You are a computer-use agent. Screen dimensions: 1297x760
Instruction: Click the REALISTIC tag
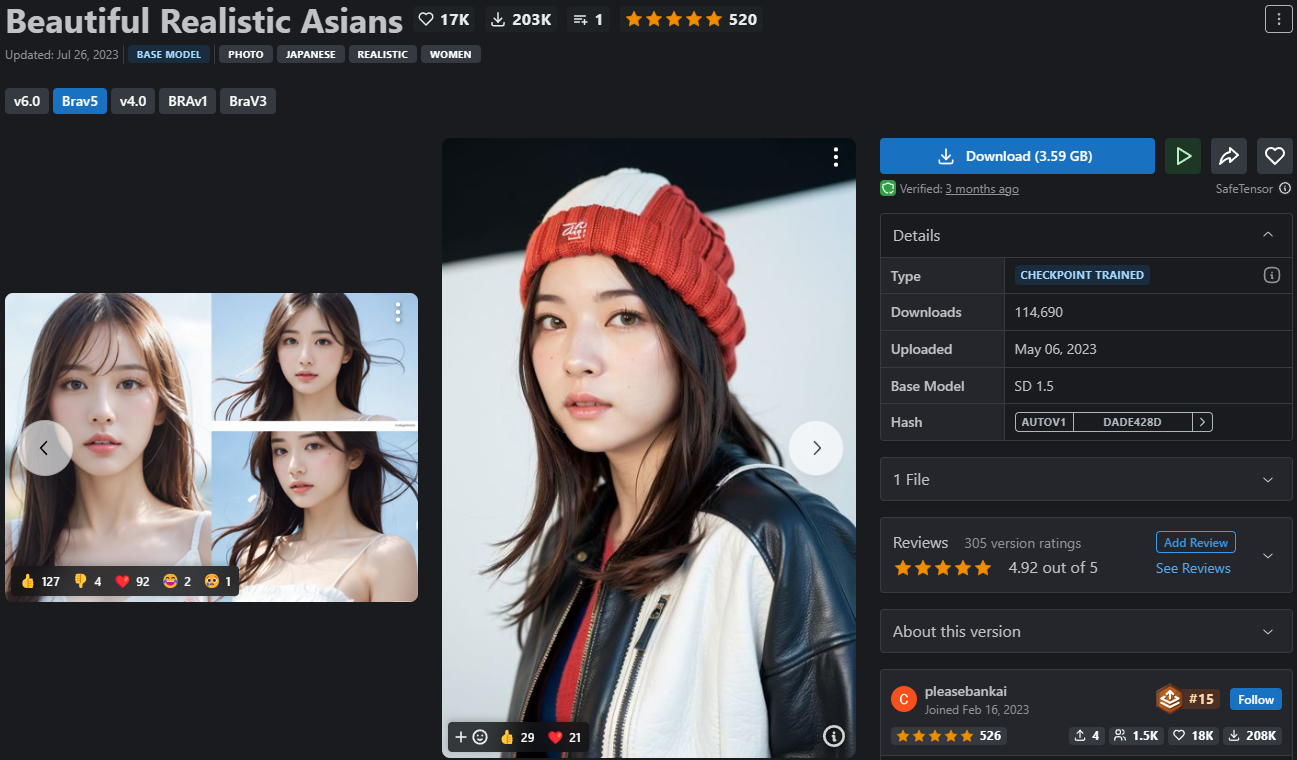coord(383,54)
